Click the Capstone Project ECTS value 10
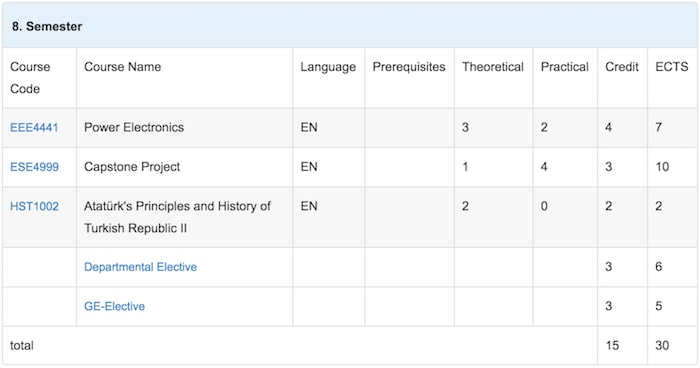This screenshot has width=700, height=368. click(x=662, y=167)
